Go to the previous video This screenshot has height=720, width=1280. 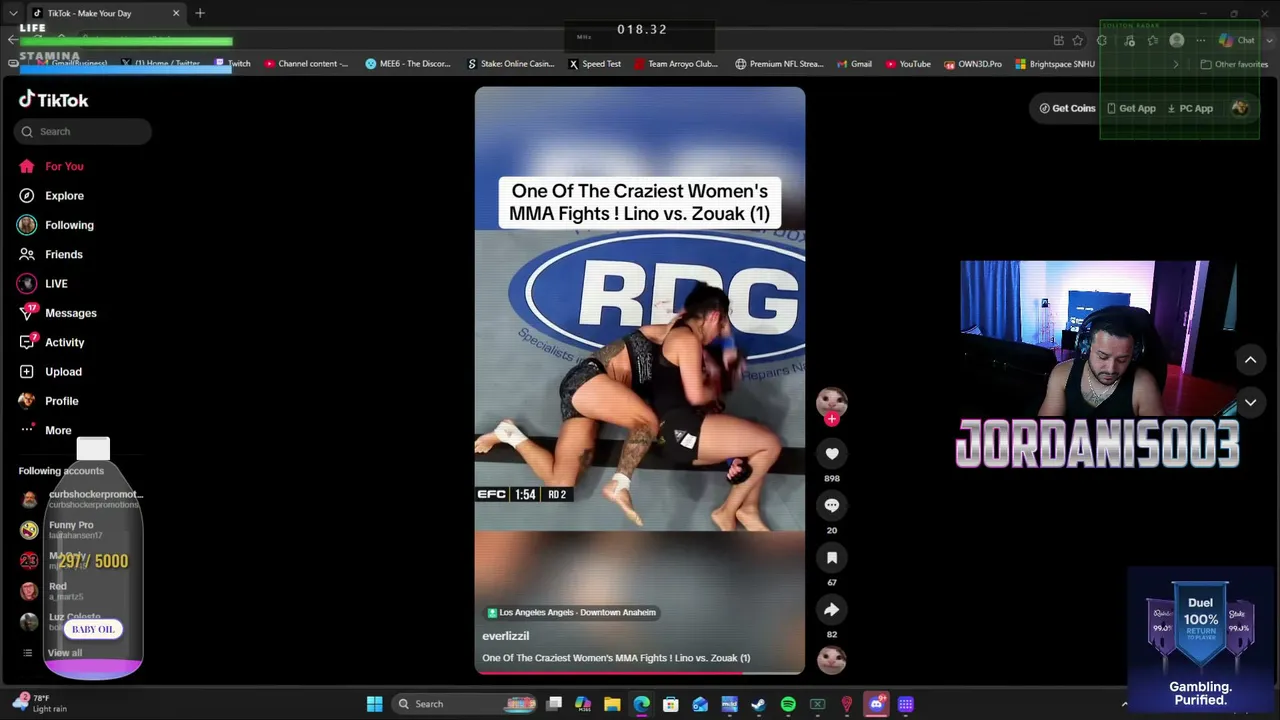click(1250, 360)
